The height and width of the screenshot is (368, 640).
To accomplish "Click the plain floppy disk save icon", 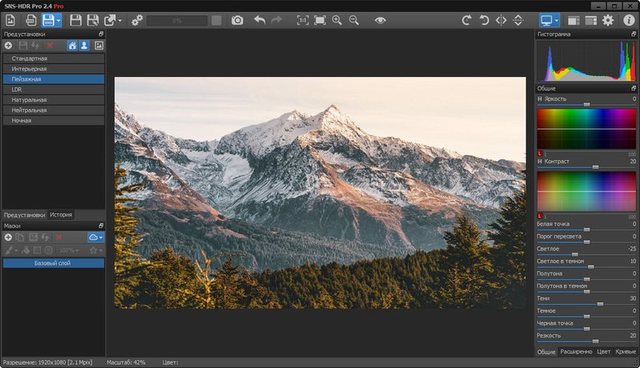I will [76, 20].
